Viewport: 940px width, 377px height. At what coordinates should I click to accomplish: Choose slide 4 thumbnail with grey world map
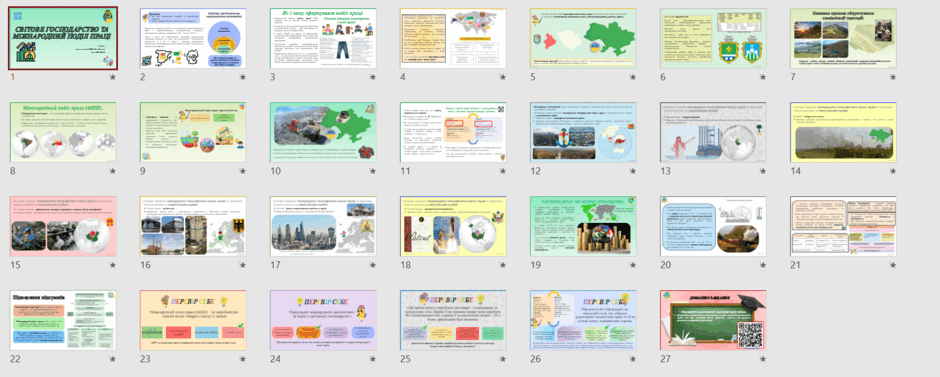453,38
